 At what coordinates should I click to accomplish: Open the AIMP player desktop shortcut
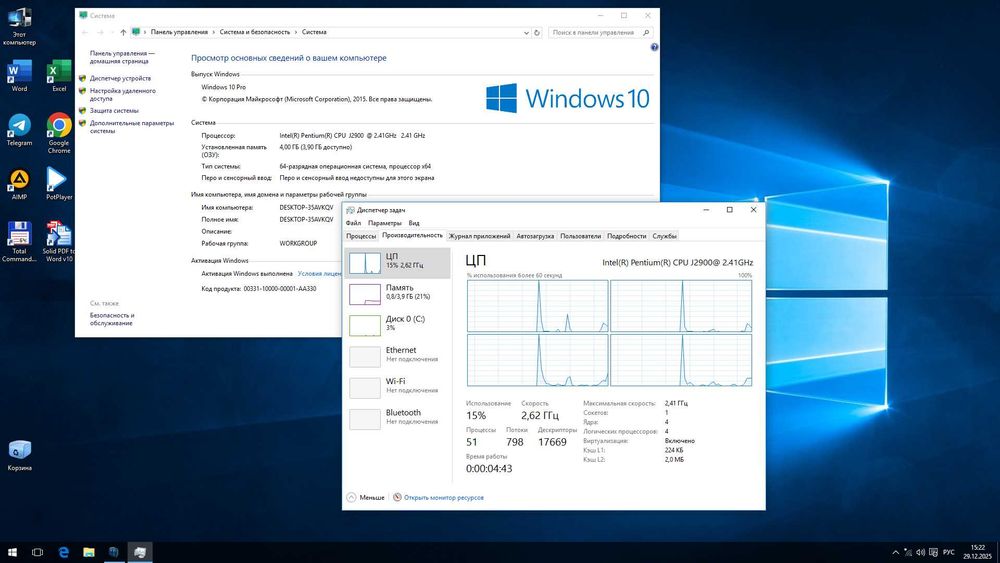[x=19, y=185]
